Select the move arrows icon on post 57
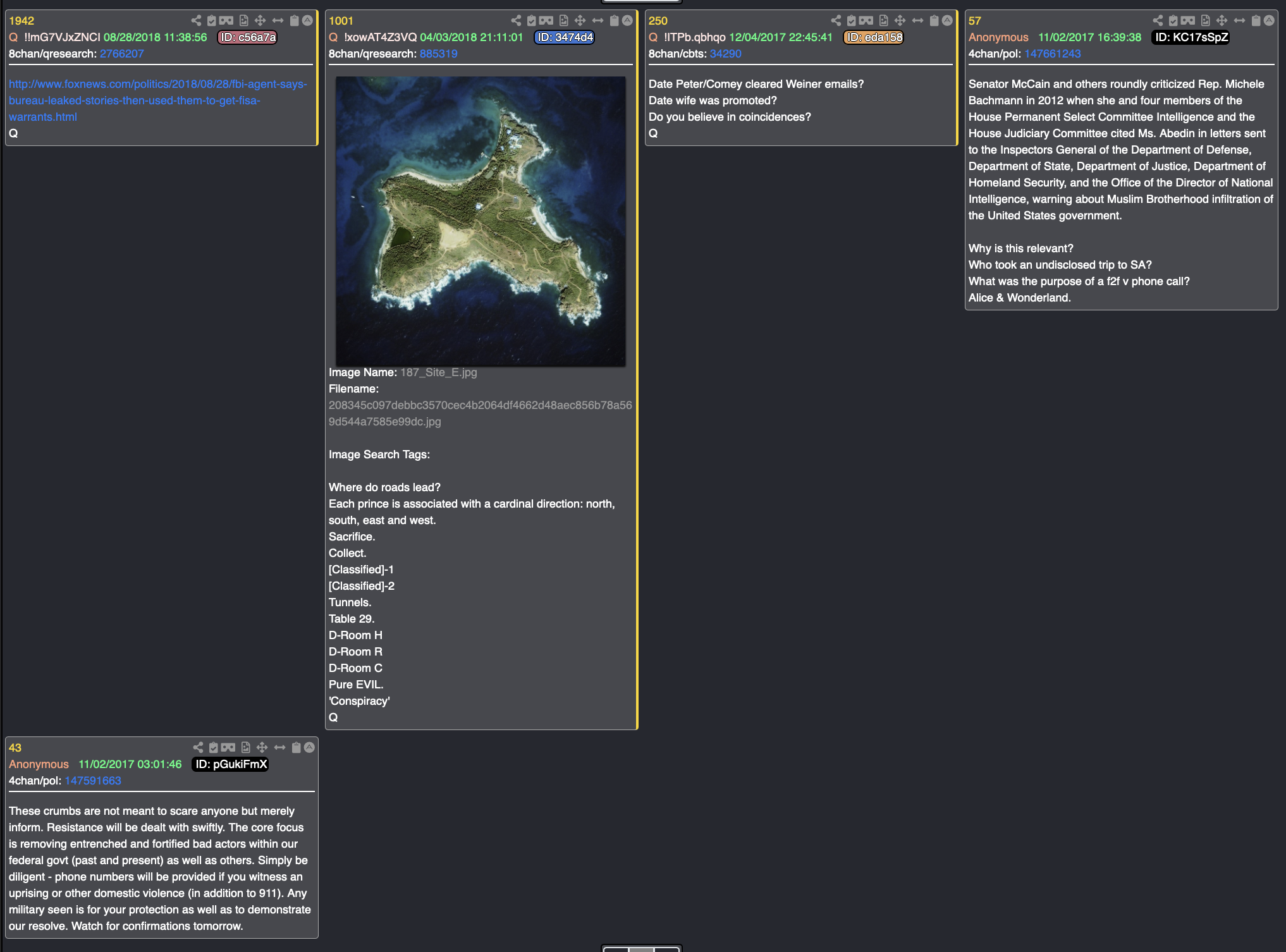 click(1222, 20)
